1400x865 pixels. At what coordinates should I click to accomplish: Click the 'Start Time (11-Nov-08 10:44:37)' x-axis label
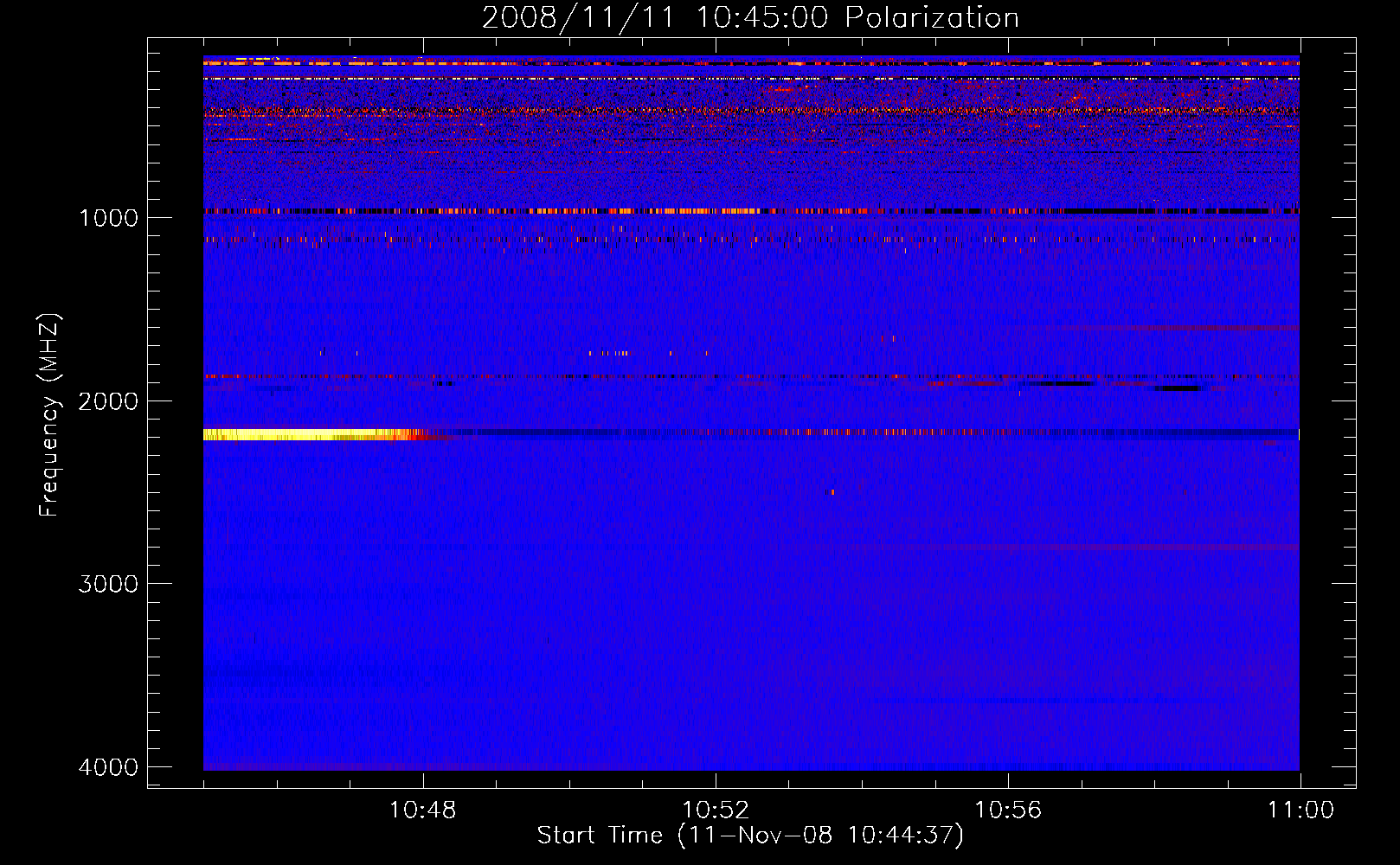coord(750,836)
